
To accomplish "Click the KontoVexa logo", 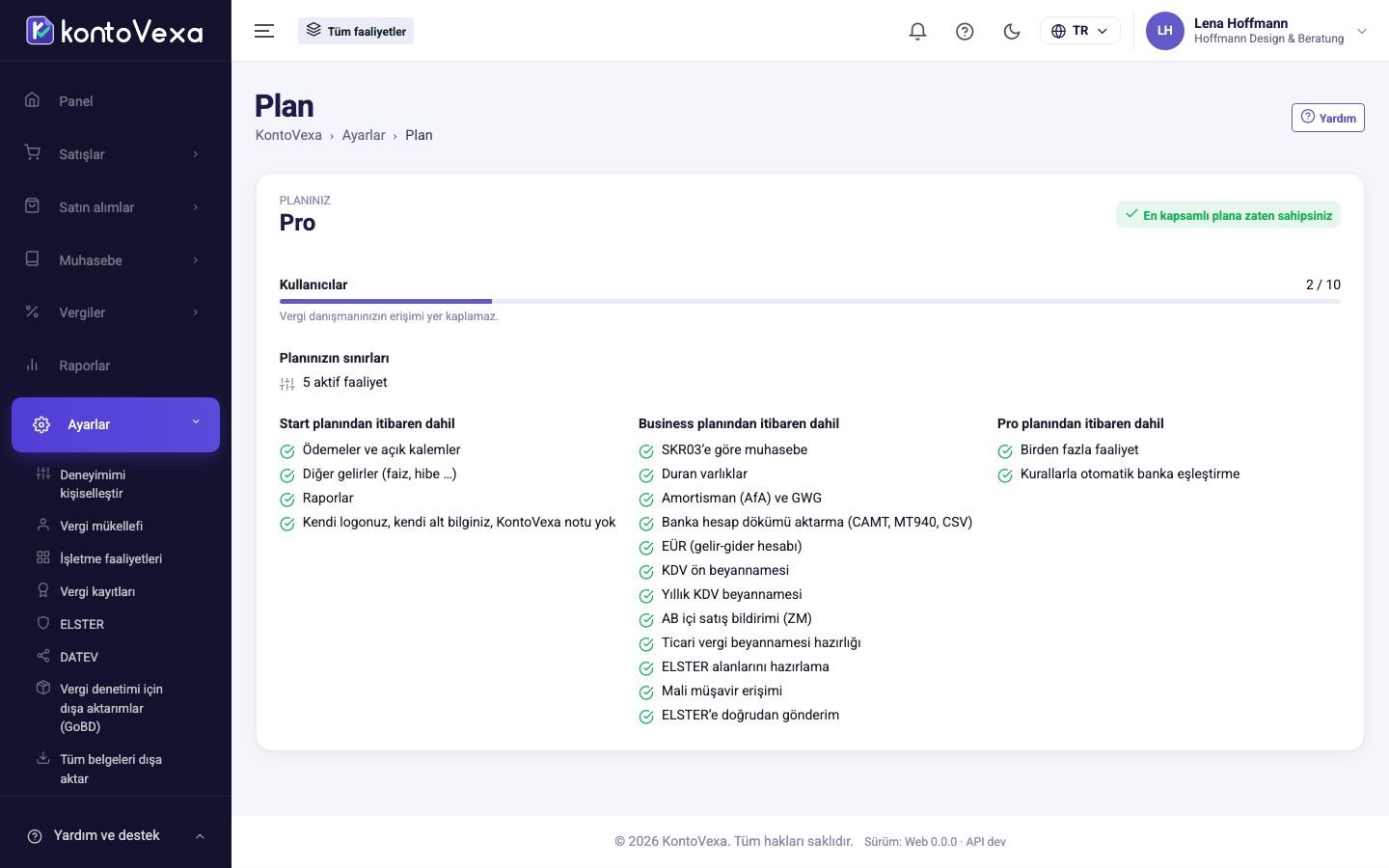I will tap(115, 31).
